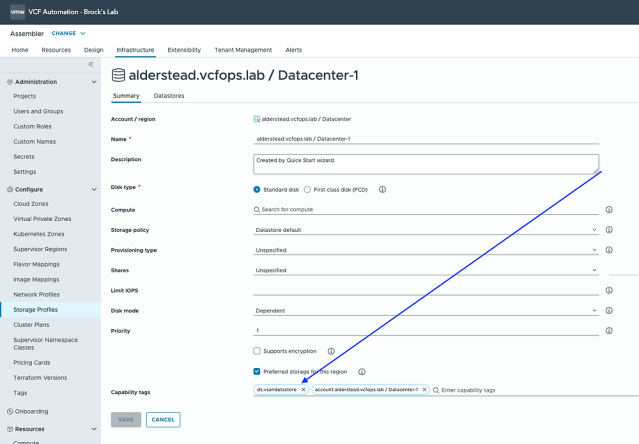This screenshot has height=444, width=639.
Task: Click the Onboarding icon
Action: (10, 411)
